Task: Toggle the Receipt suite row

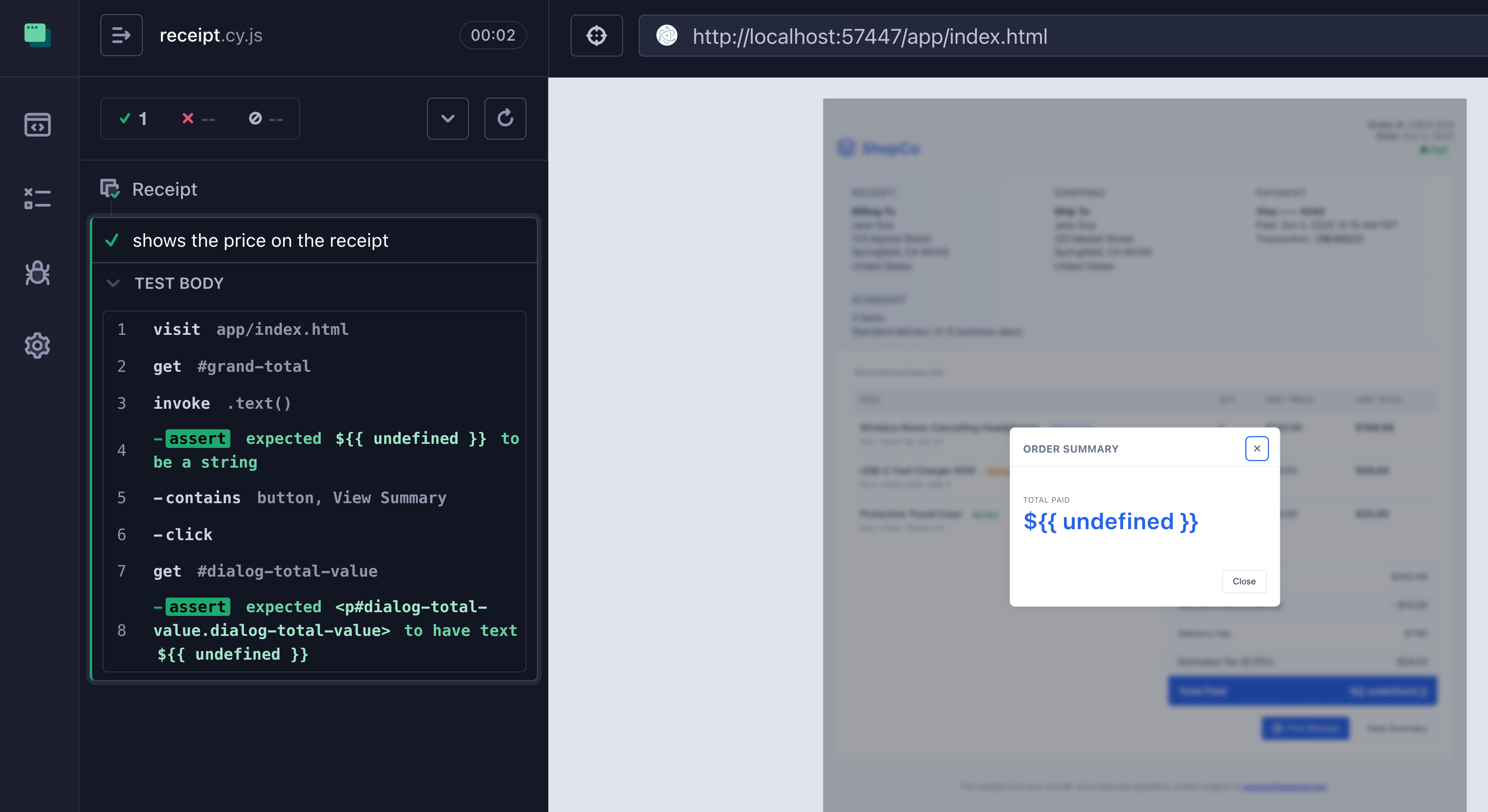Action: click(x=164, y=189)
